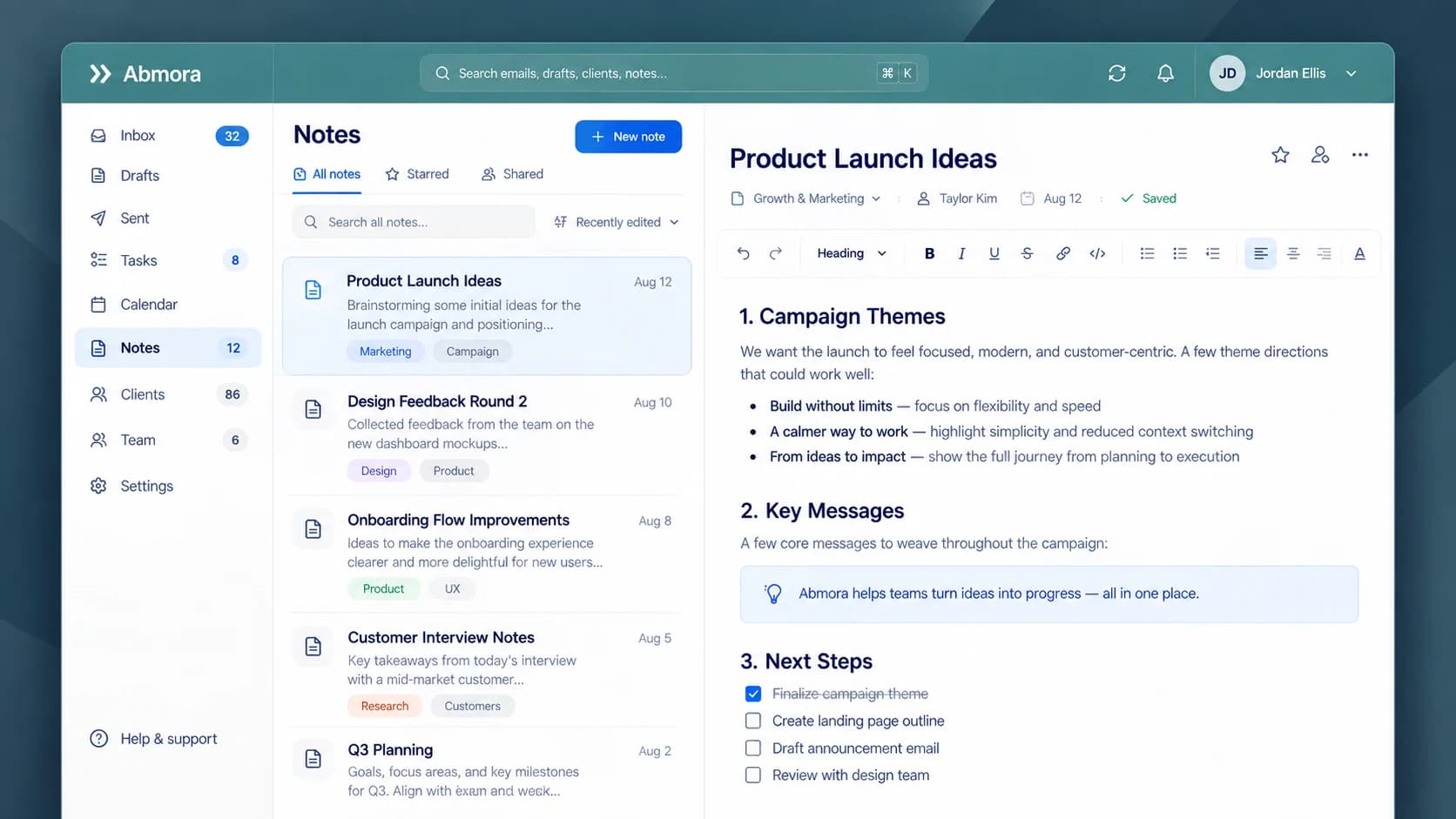Uncheck Finalize campaign theme

(753, 694)
